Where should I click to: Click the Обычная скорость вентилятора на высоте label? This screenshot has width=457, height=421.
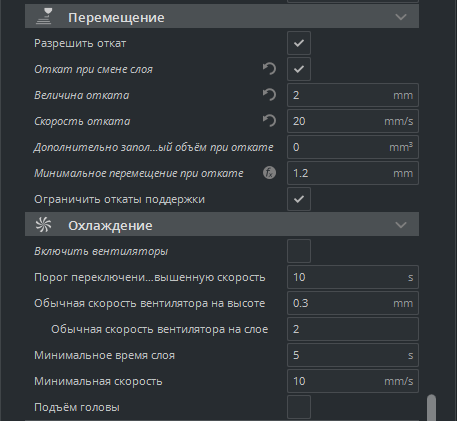click(x=150, y=303)
